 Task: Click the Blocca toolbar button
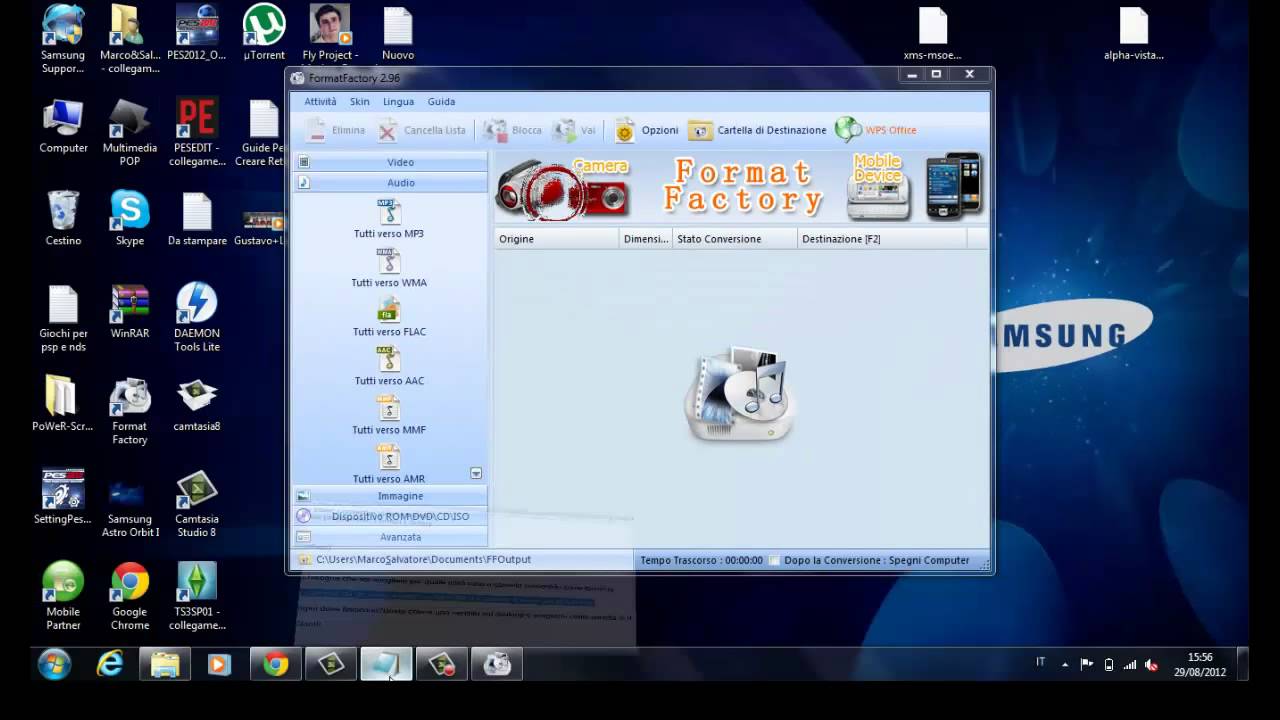tap(513, 130)
